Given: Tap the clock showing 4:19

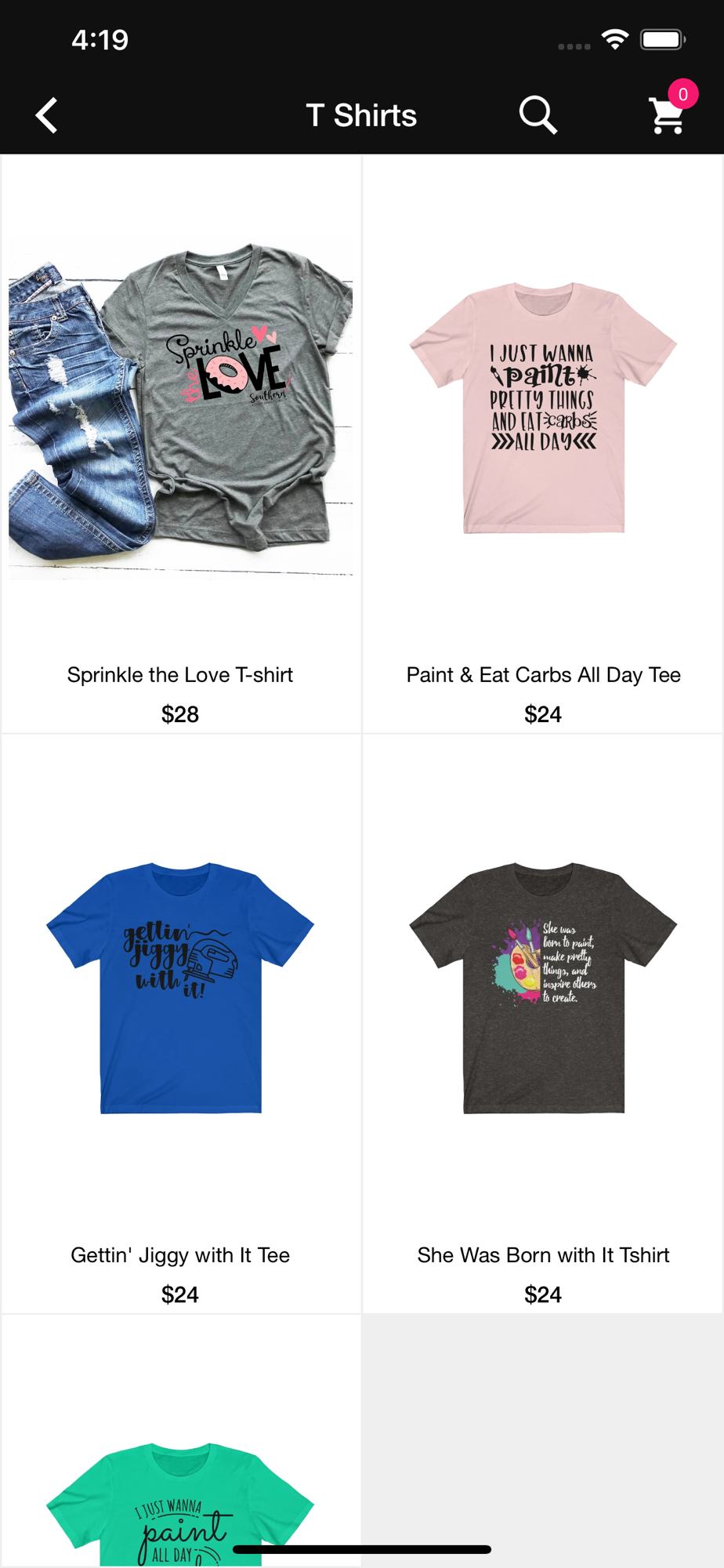Looking at the screenshot, I should 100,40.
